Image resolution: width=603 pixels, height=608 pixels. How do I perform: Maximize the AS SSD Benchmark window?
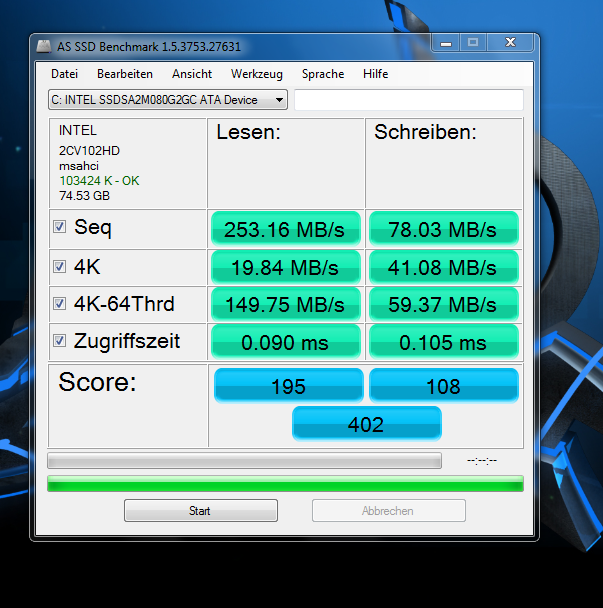tap(473, 43)
